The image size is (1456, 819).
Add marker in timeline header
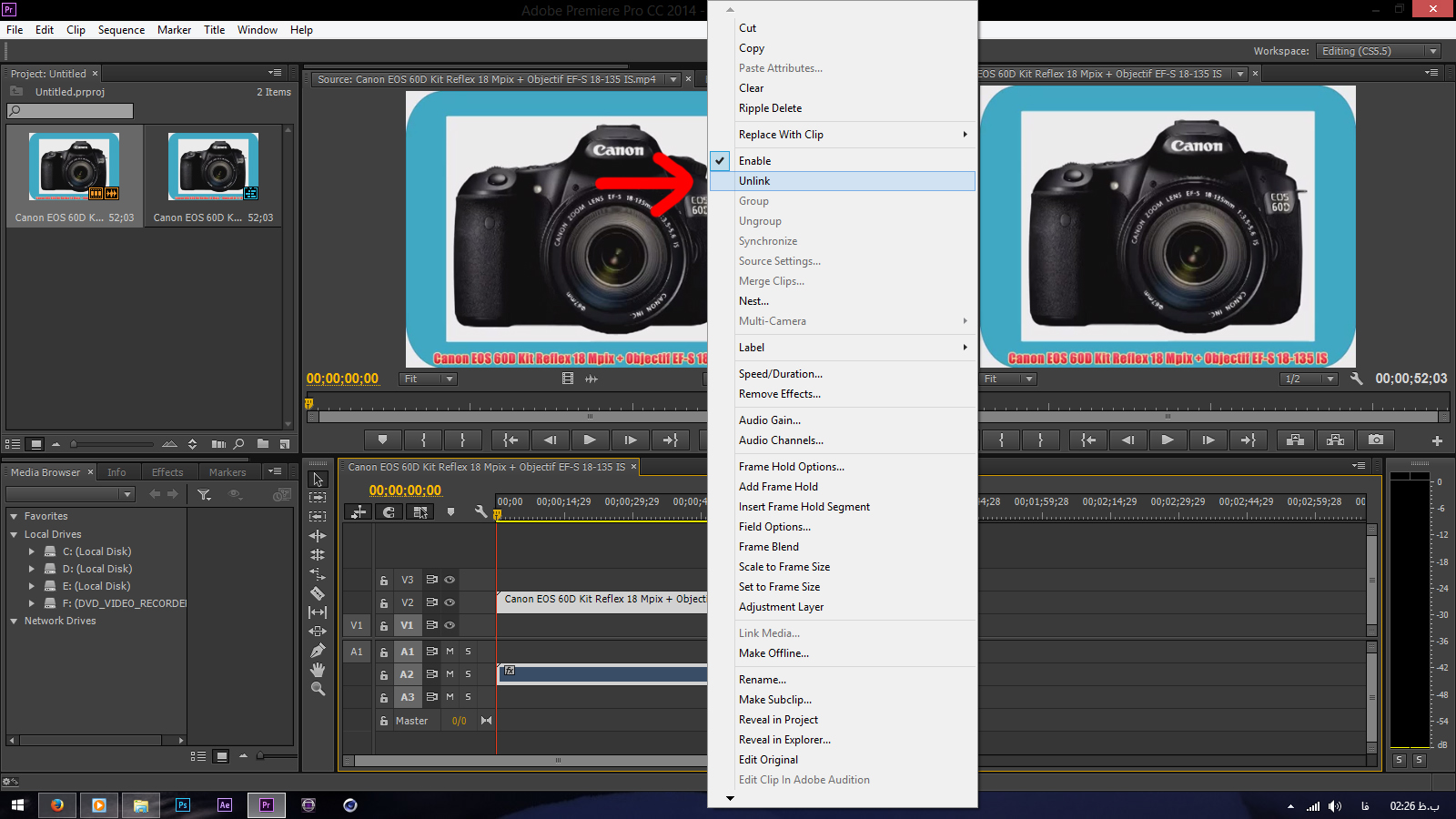pos(450,512)
